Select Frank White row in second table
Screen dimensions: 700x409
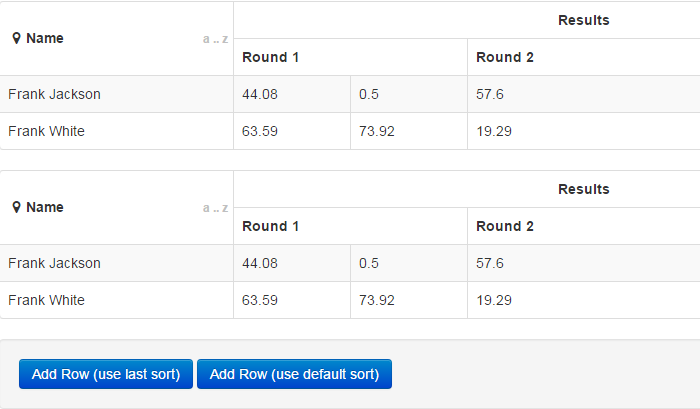[350, 300]
